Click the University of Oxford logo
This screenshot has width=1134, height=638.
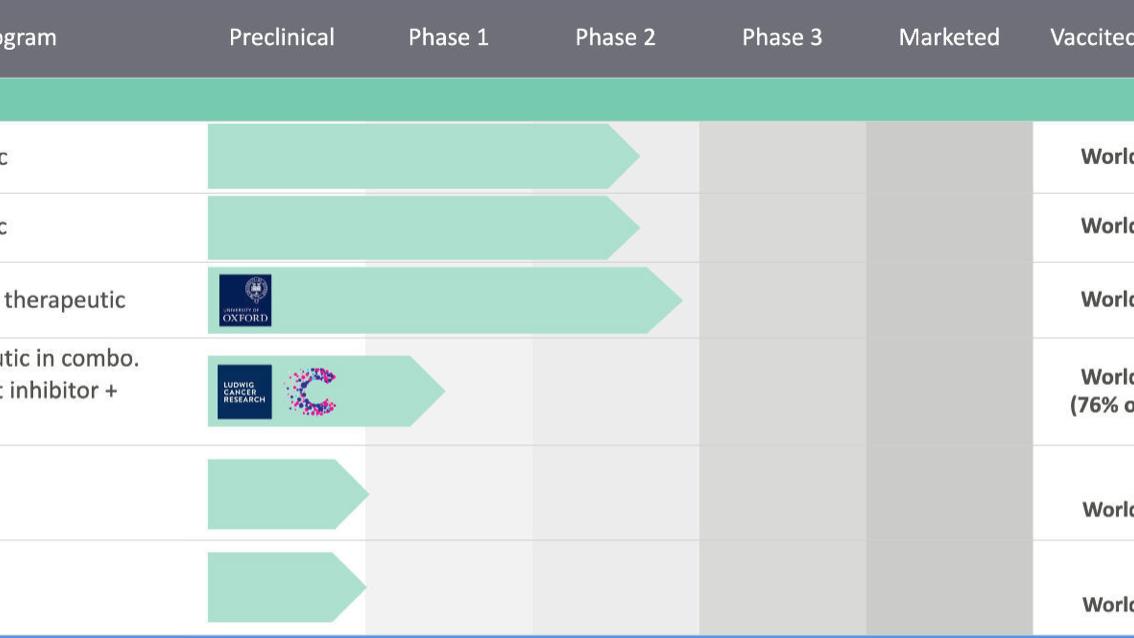click(x=245, y=300)
